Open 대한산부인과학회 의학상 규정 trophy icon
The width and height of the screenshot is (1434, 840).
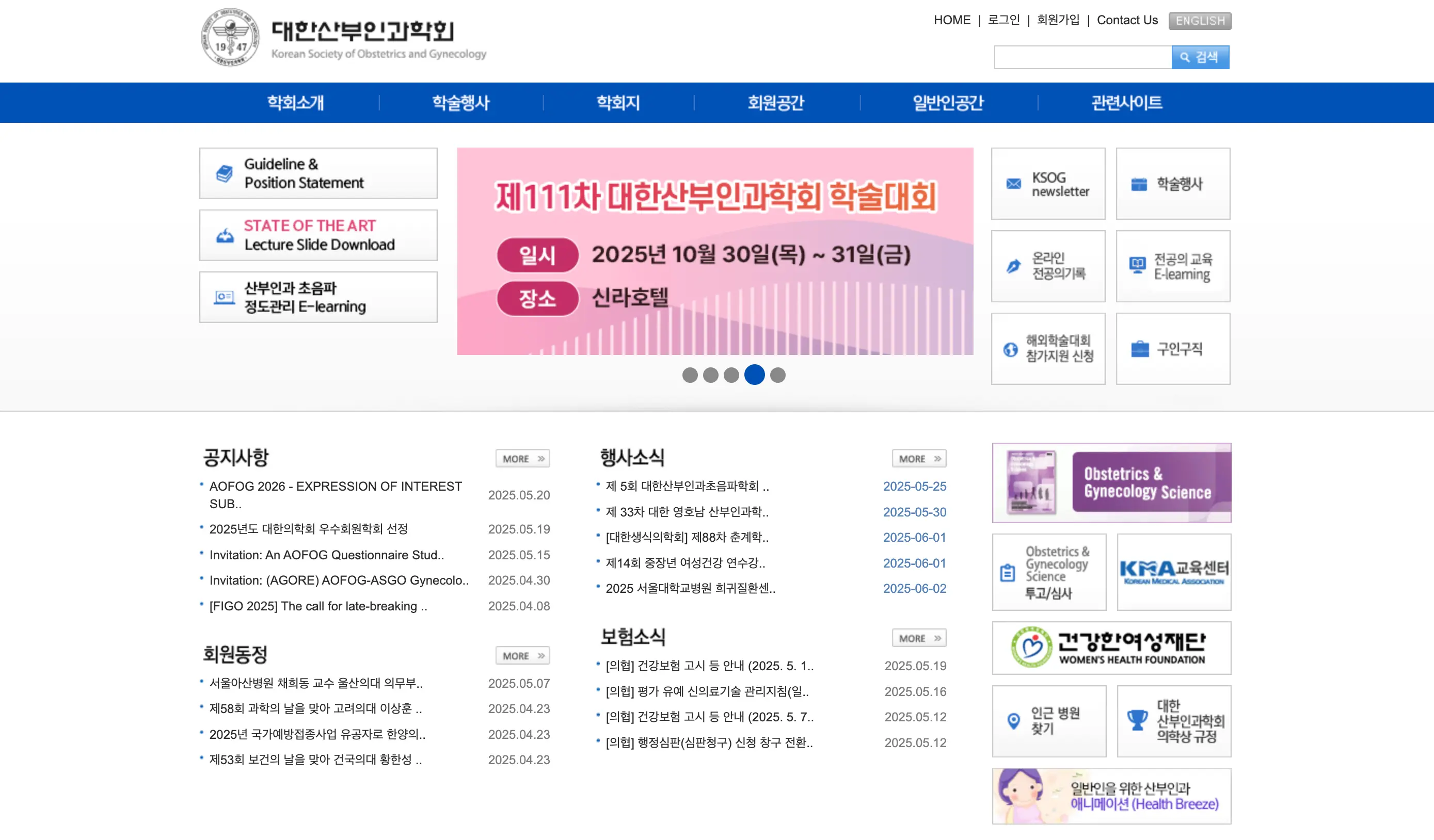point(1138,721)
